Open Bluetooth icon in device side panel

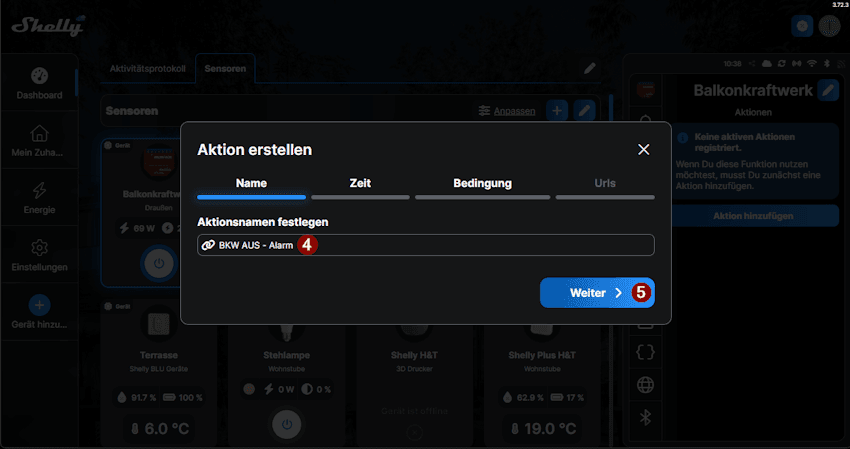(645, 418)
